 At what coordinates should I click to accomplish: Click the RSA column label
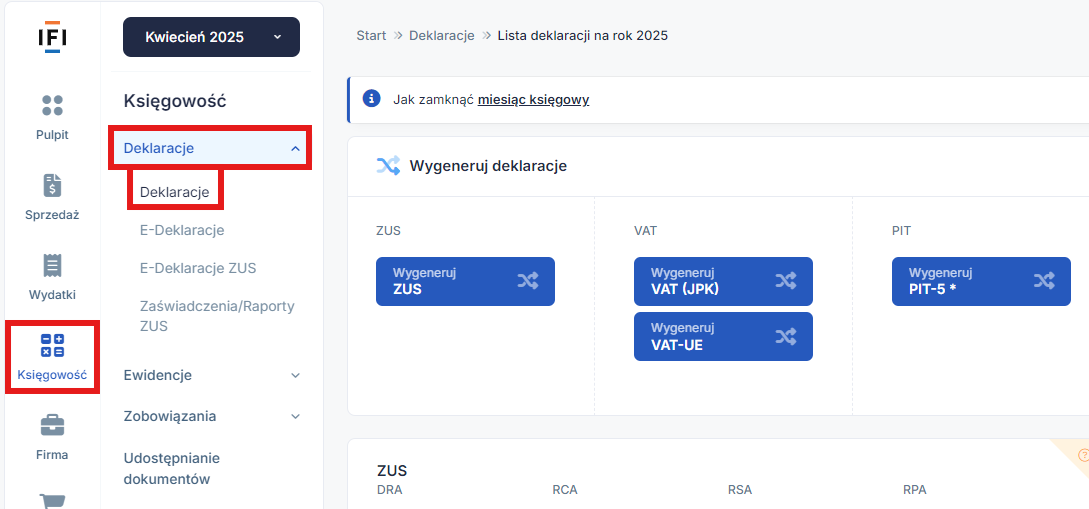click(740, 490)
